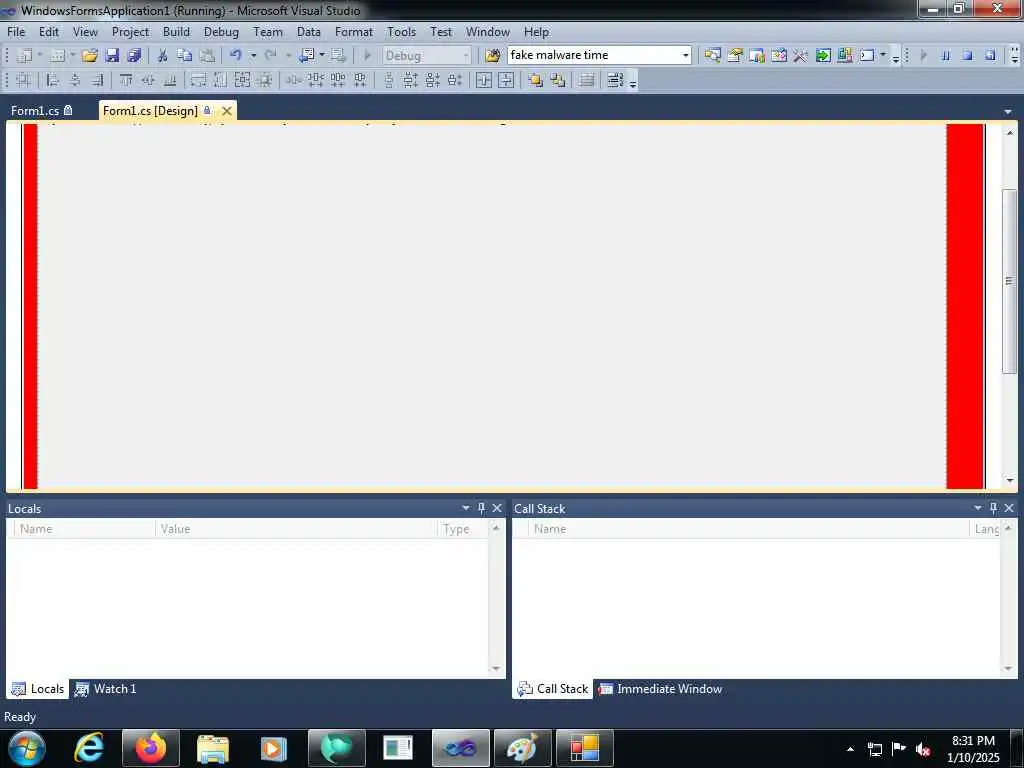Select the Locals bottom tab
1024x768 pixels.
(x=38, y=688)
